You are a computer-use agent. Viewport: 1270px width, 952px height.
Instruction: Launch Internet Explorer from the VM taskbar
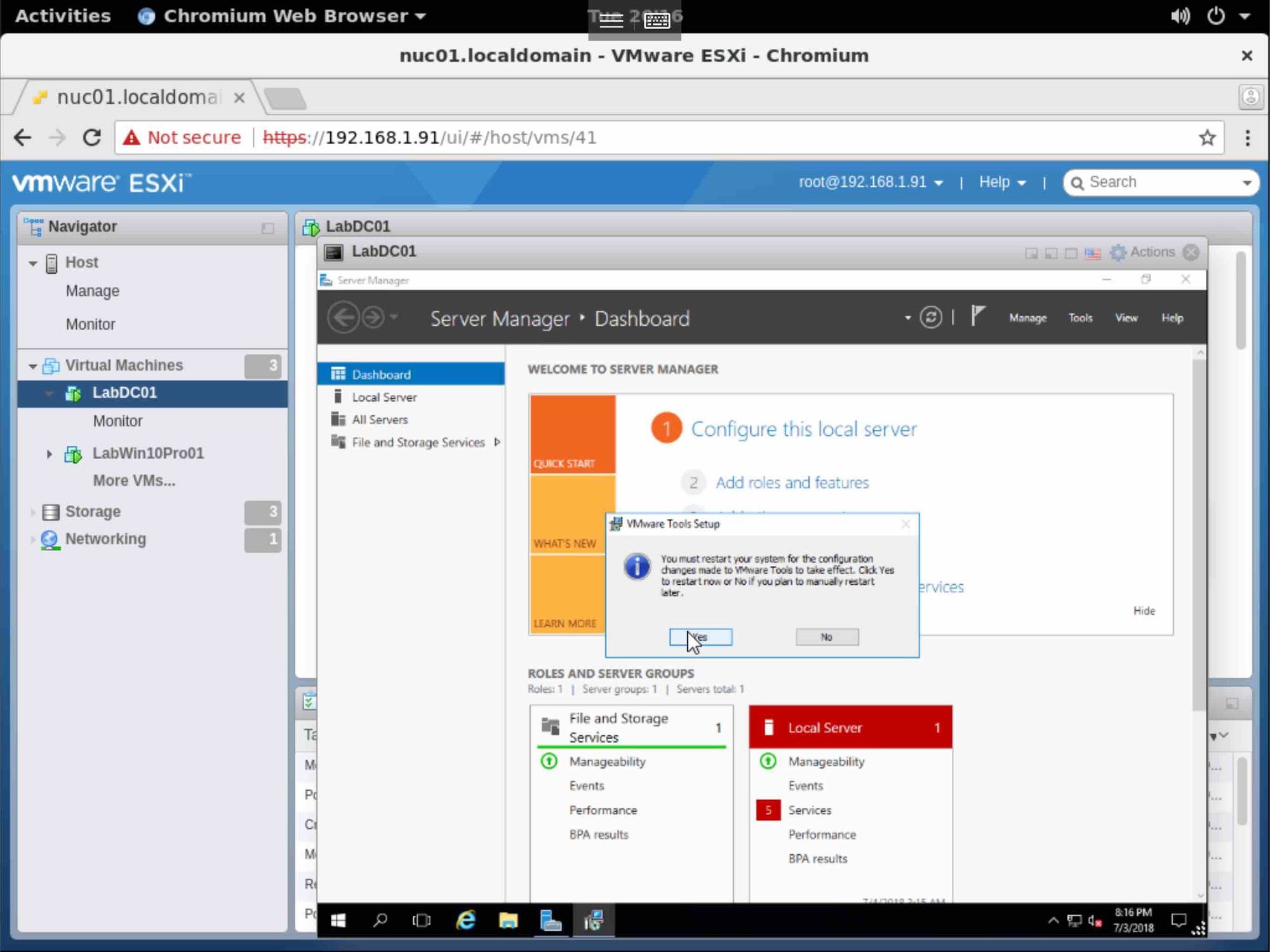click(466, 920)
